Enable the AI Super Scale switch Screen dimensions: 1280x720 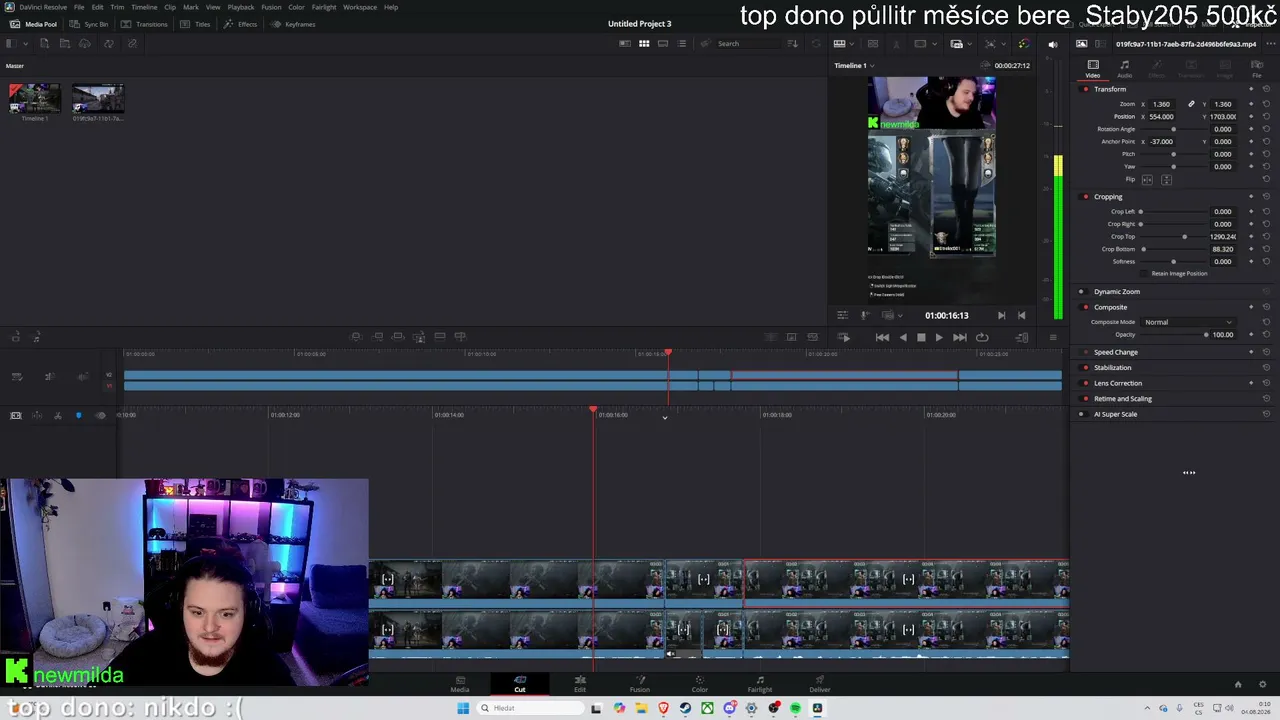[1081, 414]
